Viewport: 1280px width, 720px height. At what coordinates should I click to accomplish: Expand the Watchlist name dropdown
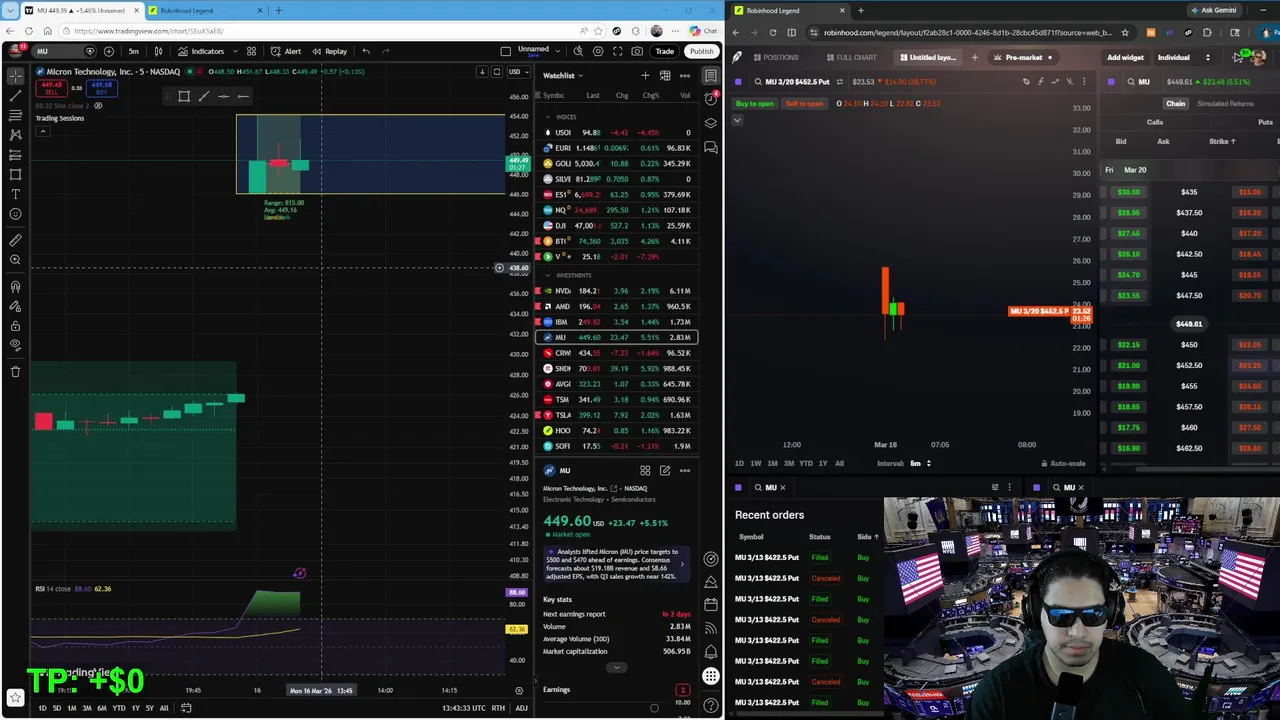562,76
